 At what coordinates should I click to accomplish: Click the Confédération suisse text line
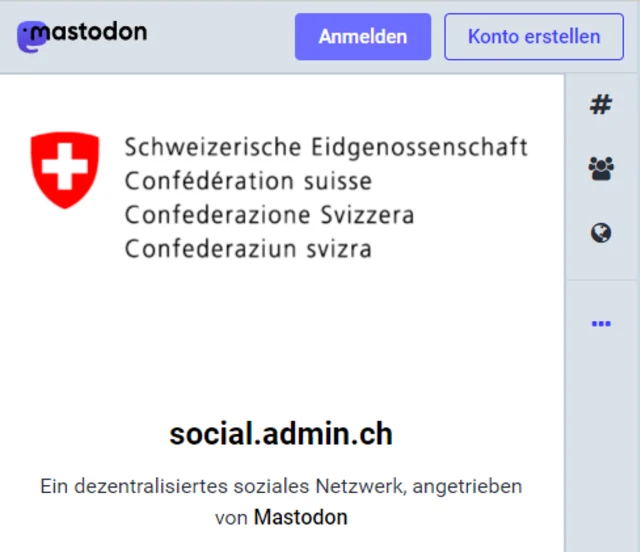pyautogui.click(x=248, y=182)
